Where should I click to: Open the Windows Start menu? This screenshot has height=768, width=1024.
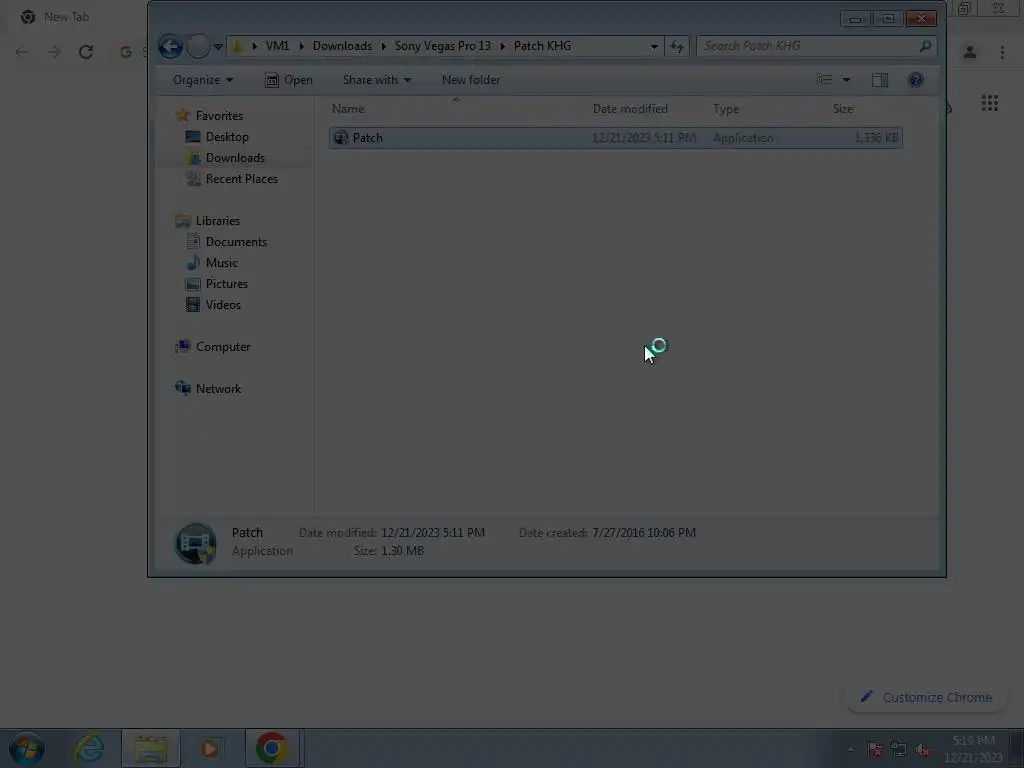(x=27, y=748)
